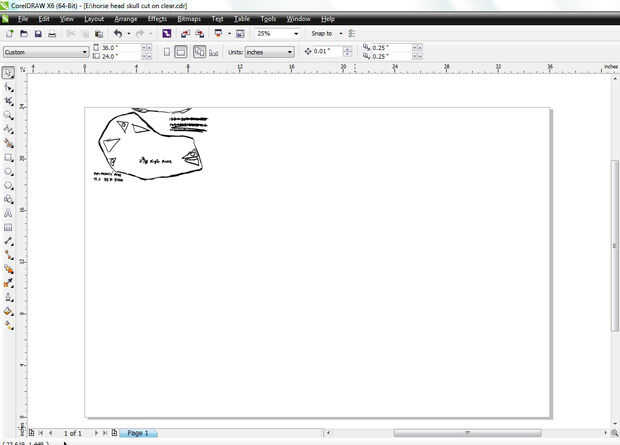Select the Smart Fill tool
Image resolution: width=620 pixels, height=445 pixels.
coord(8,143)
